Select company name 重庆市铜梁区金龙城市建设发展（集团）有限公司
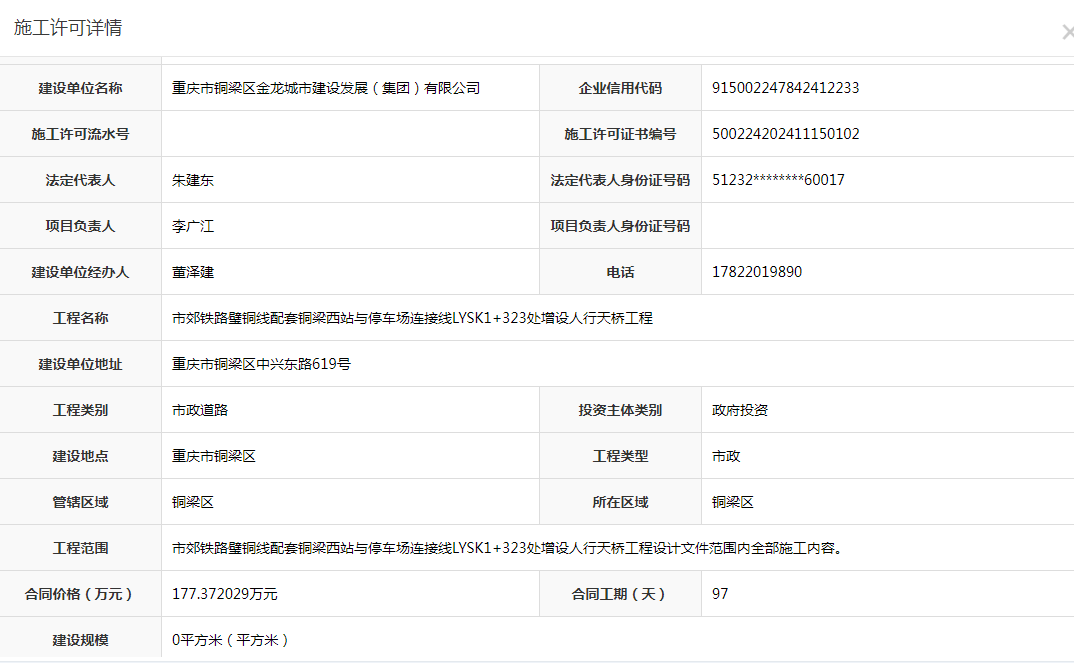This screenshot has width=1074, height=663. coord(326,88)
